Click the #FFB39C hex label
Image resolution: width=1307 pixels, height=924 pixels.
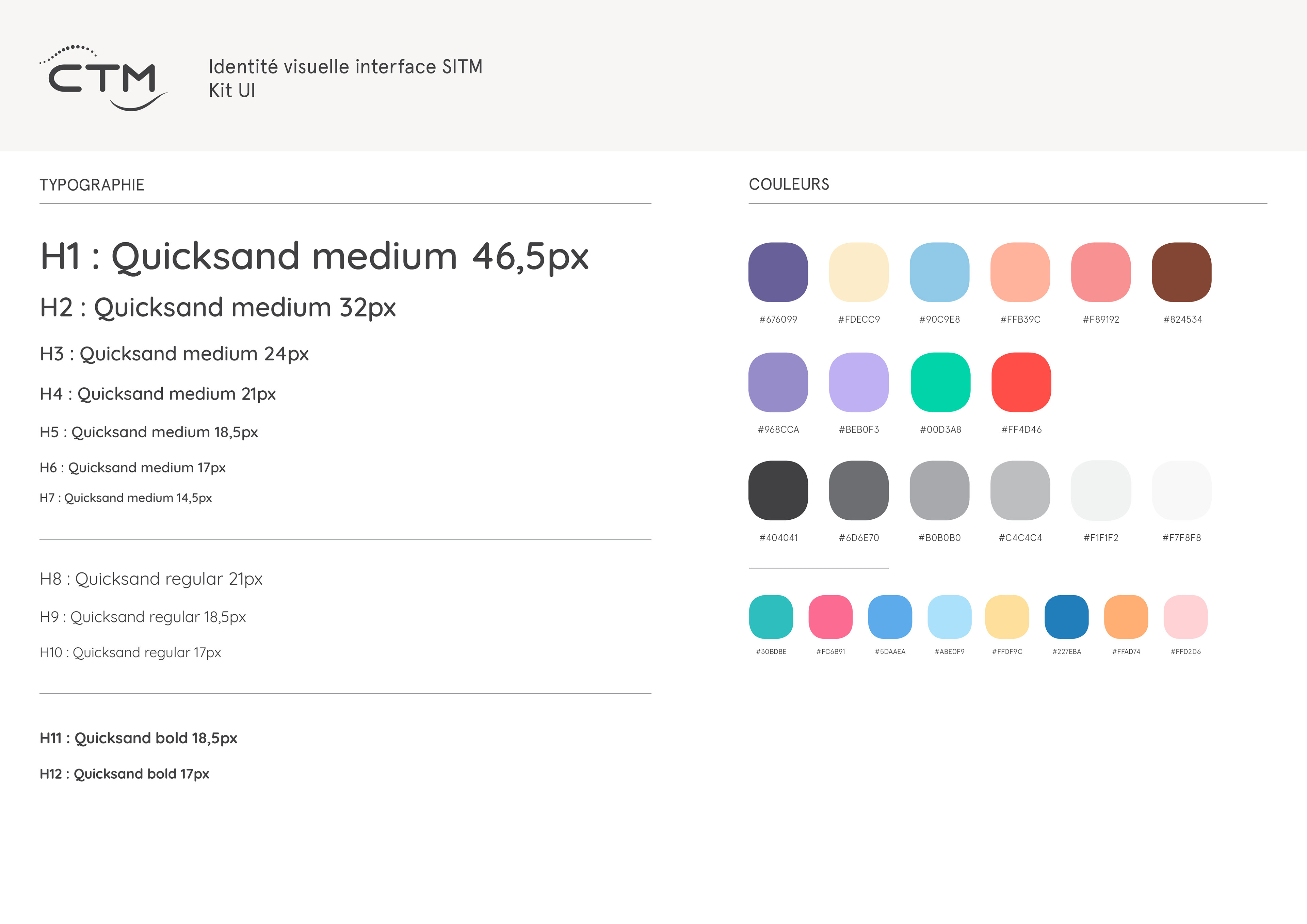[1021, 319]
